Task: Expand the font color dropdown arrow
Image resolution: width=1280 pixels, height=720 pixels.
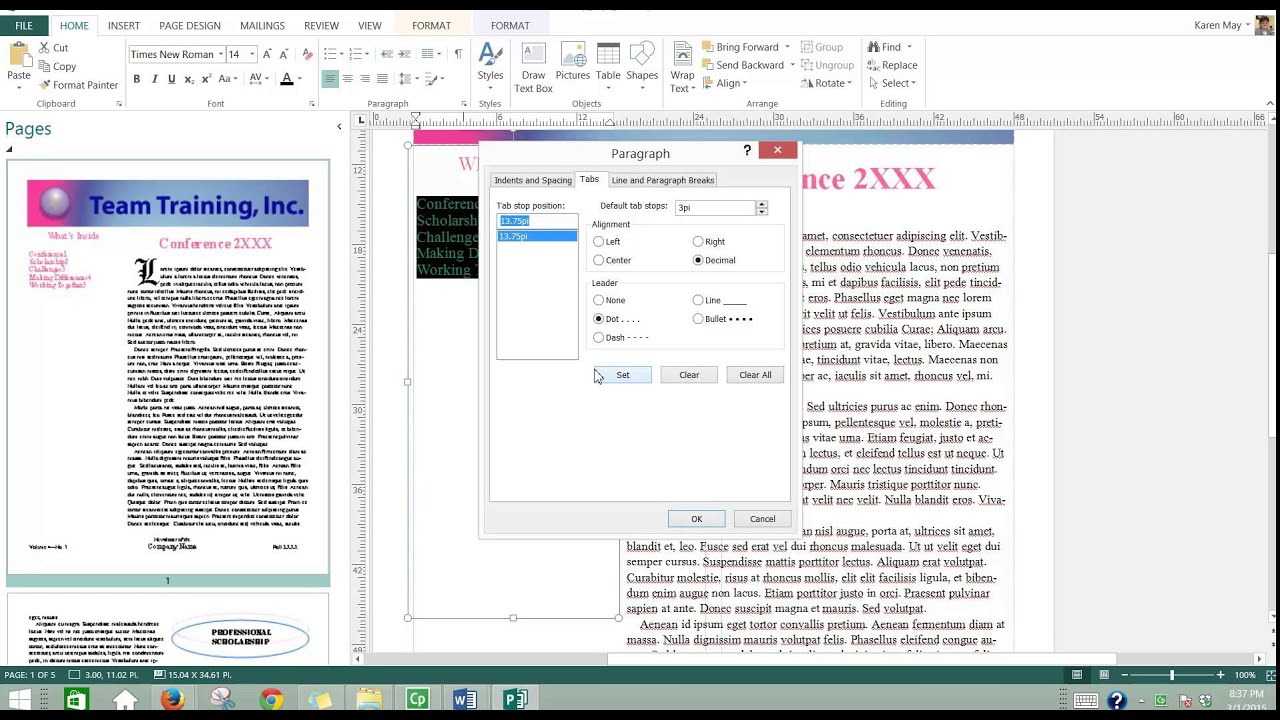Action: (x=299, y=79)
